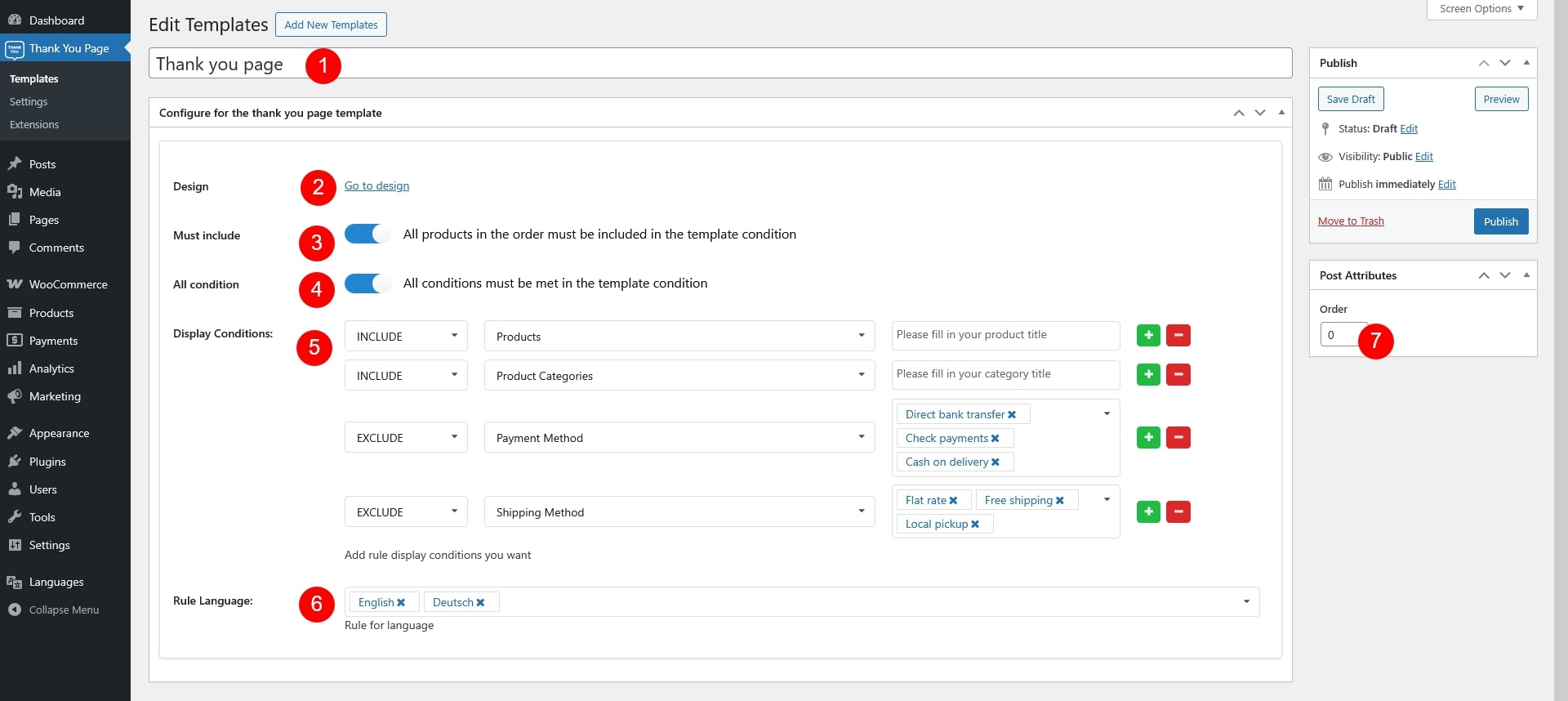
Task: Click the template title text field
Action: [719, 64]
